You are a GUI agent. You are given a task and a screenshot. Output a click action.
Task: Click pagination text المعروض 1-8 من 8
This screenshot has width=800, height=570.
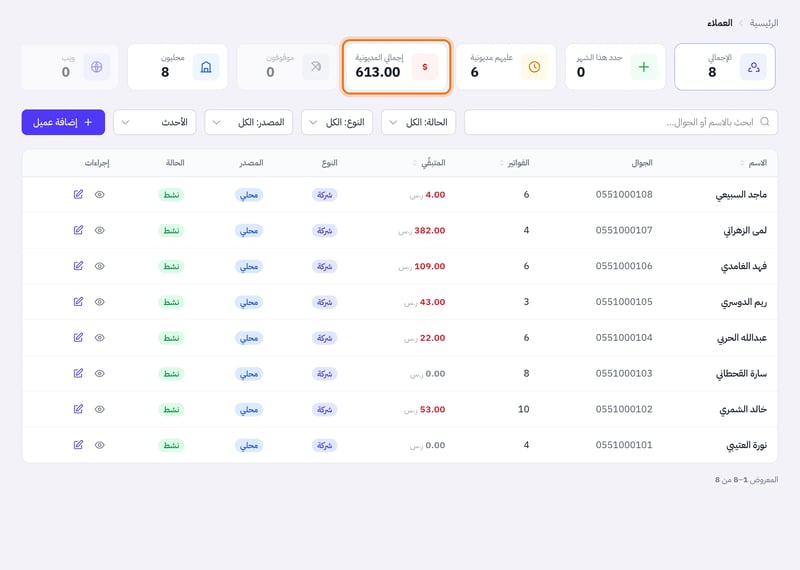pyautogui.click(x=746, y=480)
